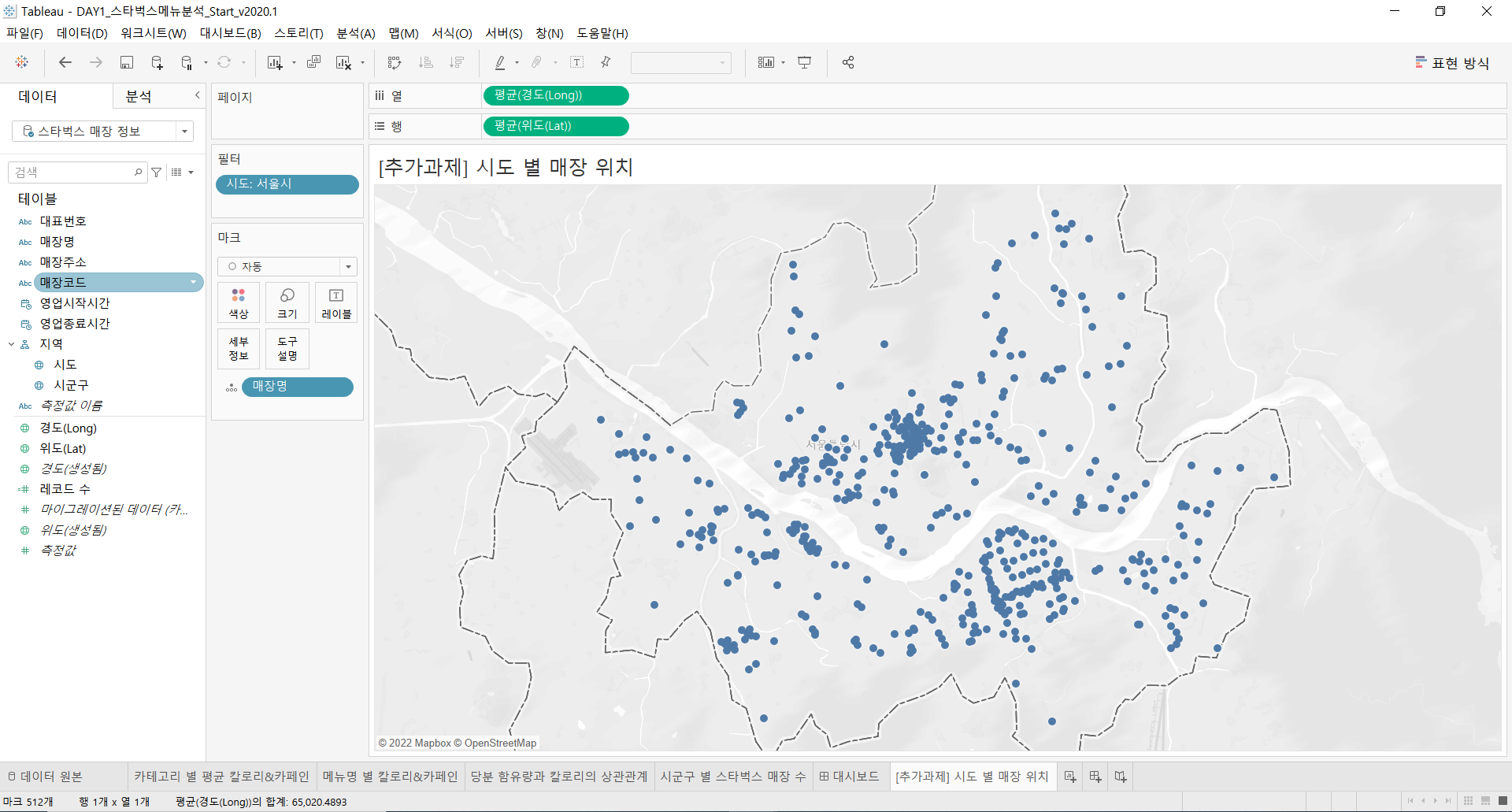Add new story tab icon
The image size is (1512, 812).
pos(1121,777)
